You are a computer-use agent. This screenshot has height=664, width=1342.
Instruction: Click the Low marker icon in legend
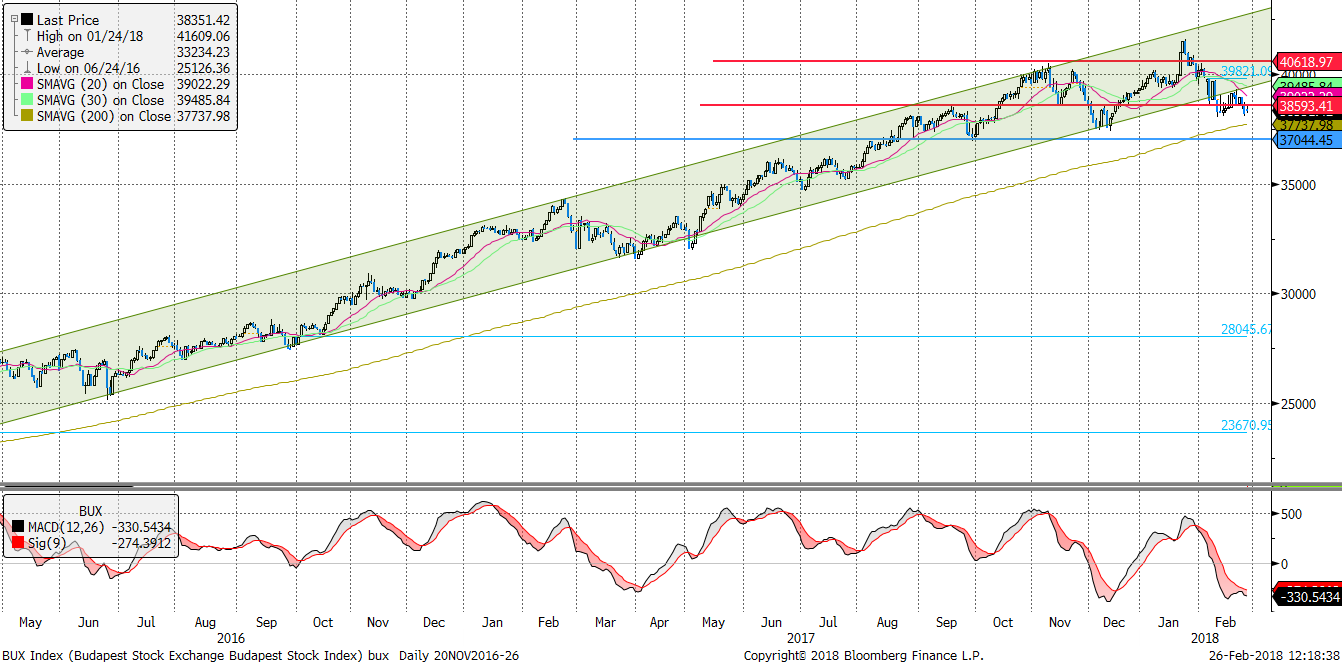tap(26, 68)
